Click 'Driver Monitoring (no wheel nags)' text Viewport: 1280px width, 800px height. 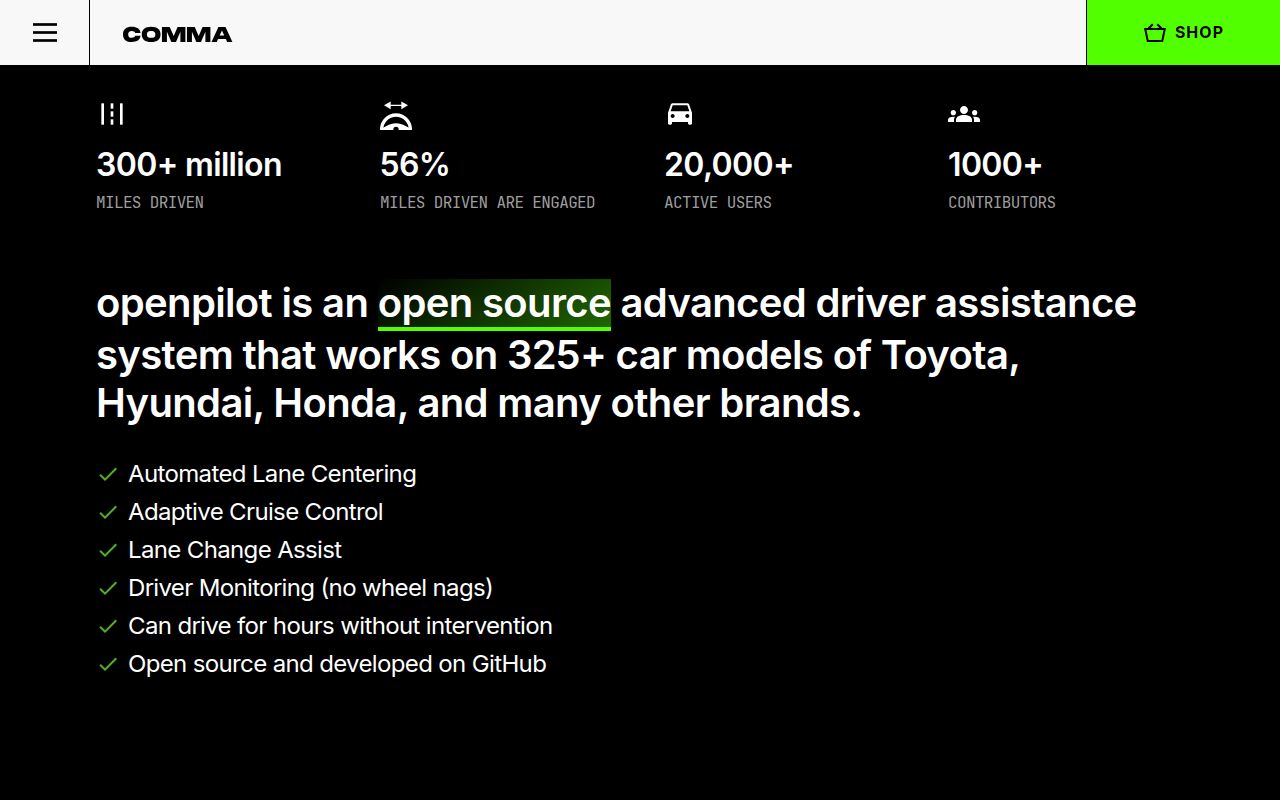click(310, 588)
